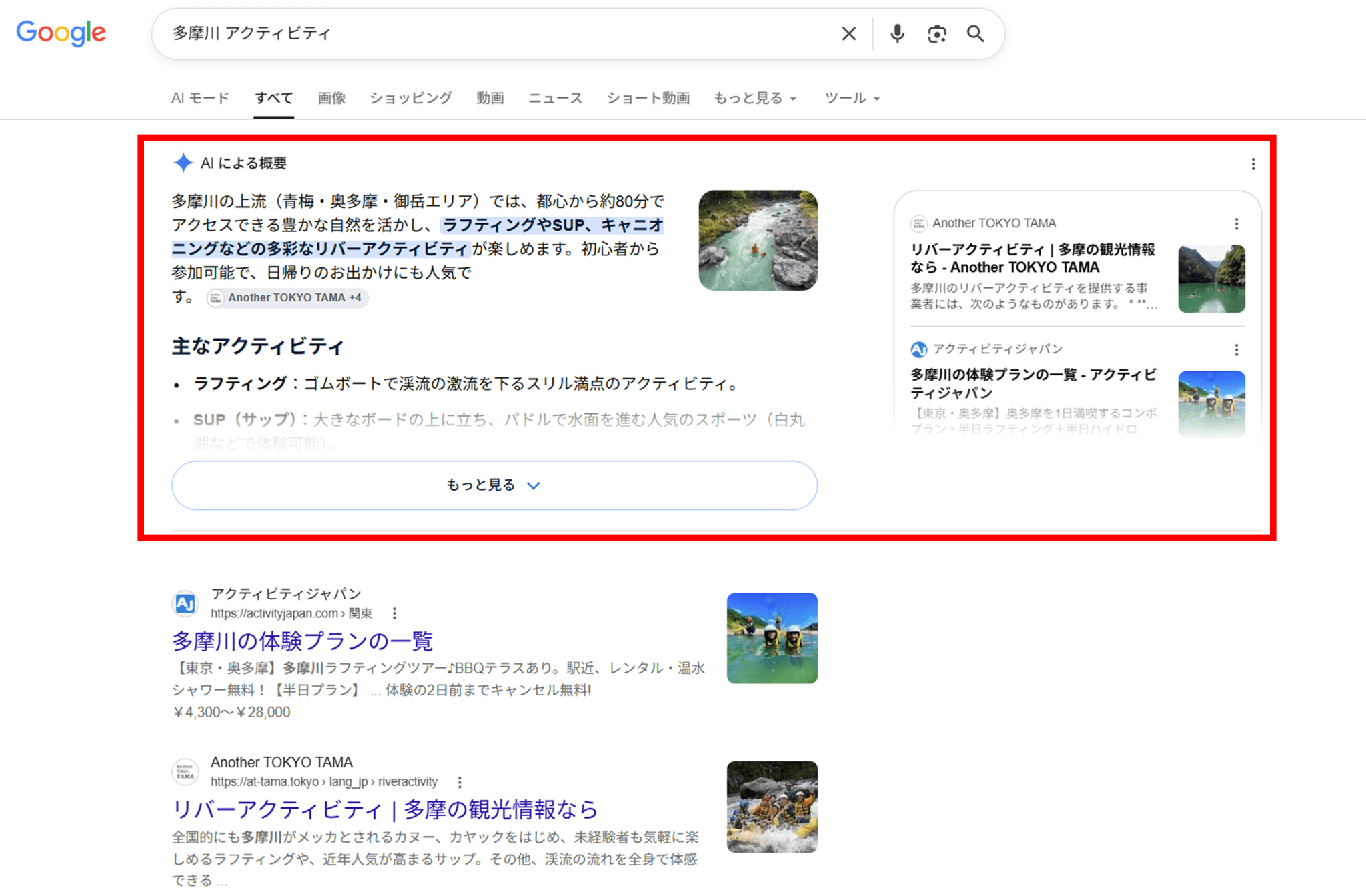The image size is (1366, 896).
Task: Expand AI overview with もっと見る button
Action: pos(494,485)
